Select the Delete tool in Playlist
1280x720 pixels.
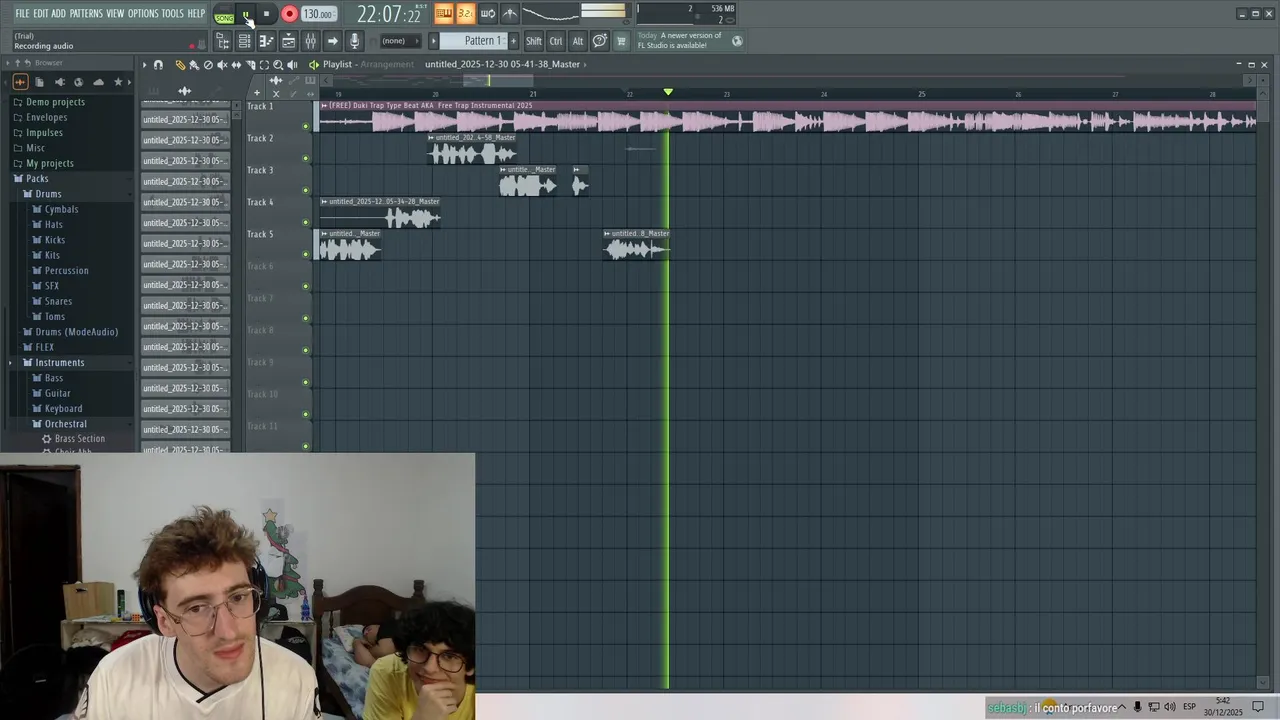(x=208, y=65)
